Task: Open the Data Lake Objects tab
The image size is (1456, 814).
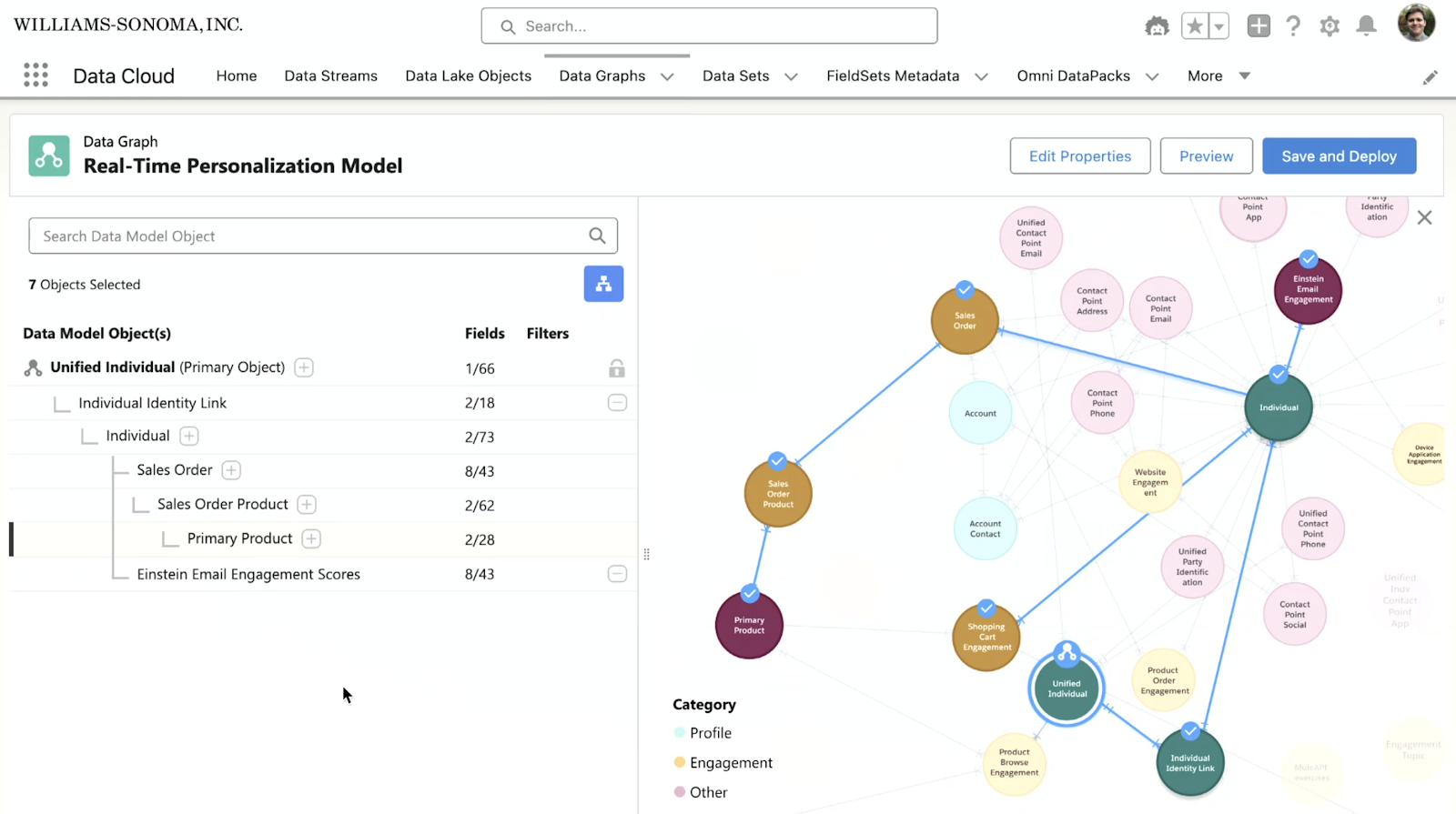Action: pos(468,75)
